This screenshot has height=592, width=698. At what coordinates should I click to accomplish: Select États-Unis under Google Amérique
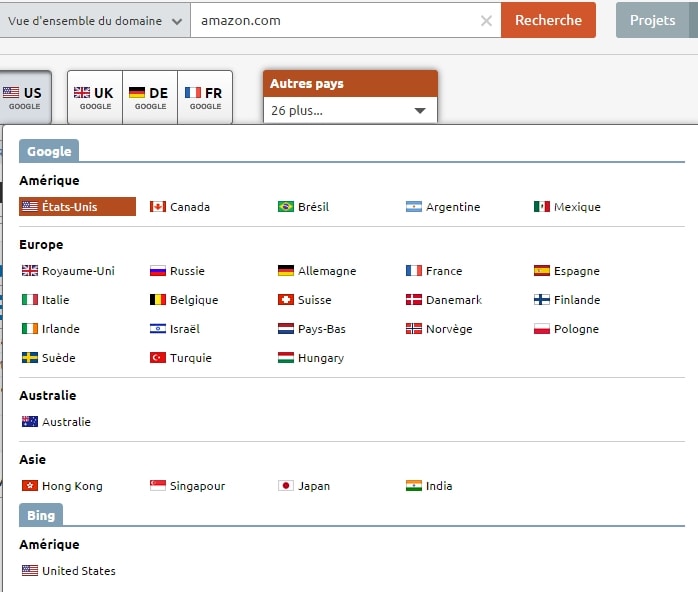coord(77,207)
